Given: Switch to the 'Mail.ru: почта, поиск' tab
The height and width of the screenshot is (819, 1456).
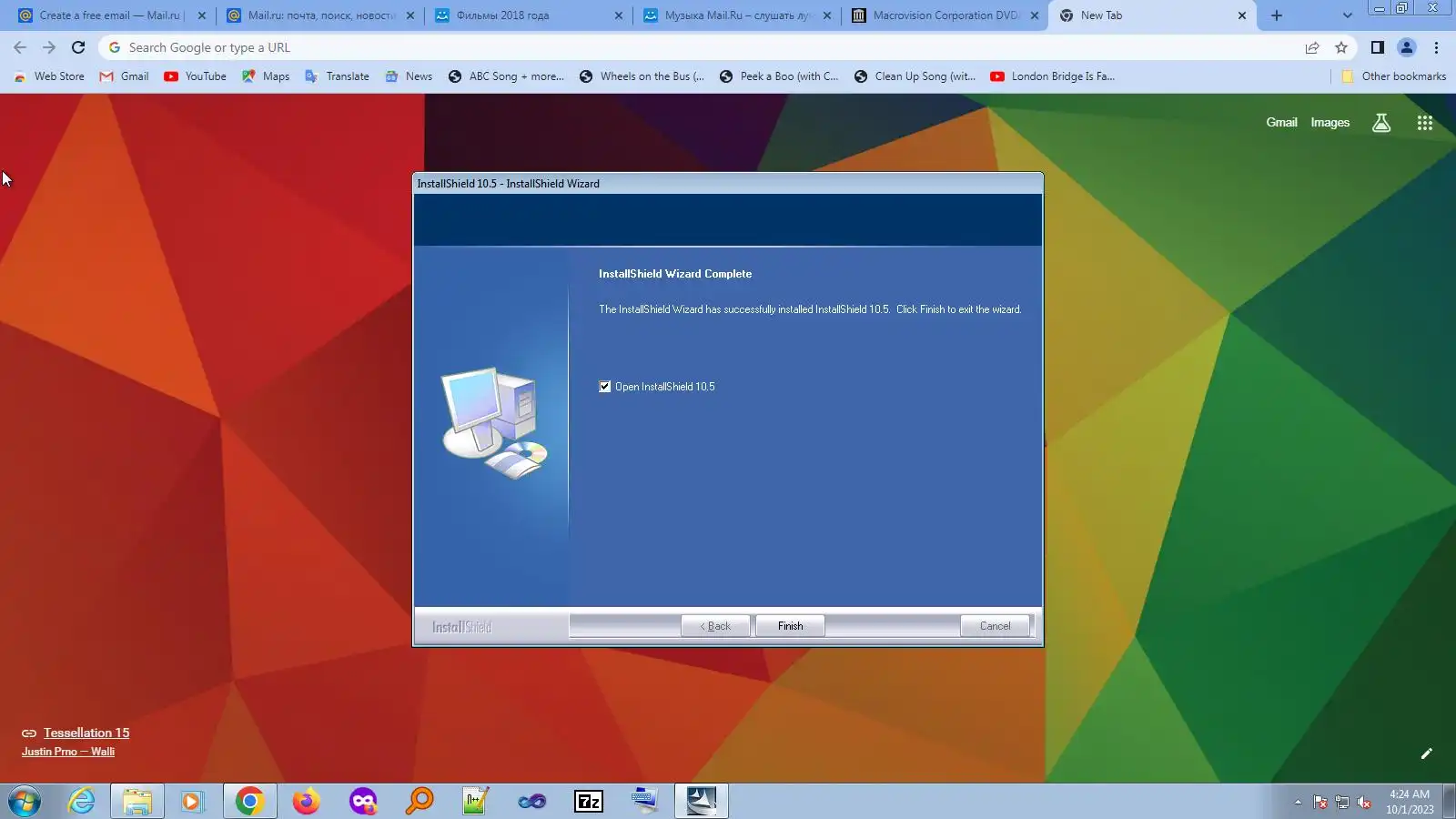Looking at the screenshot, I should point(320,15).
